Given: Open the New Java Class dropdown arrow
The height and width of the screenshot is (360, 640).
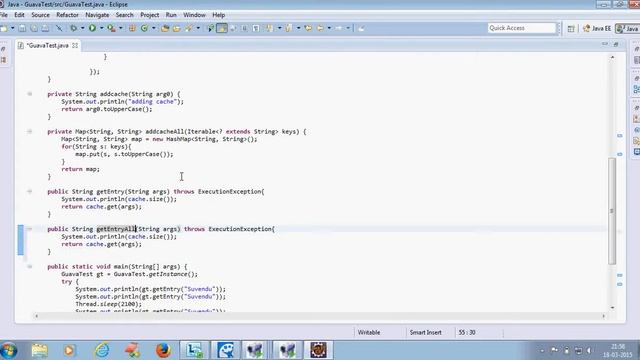Looking at the screenshot, I should tap(154, 28).
